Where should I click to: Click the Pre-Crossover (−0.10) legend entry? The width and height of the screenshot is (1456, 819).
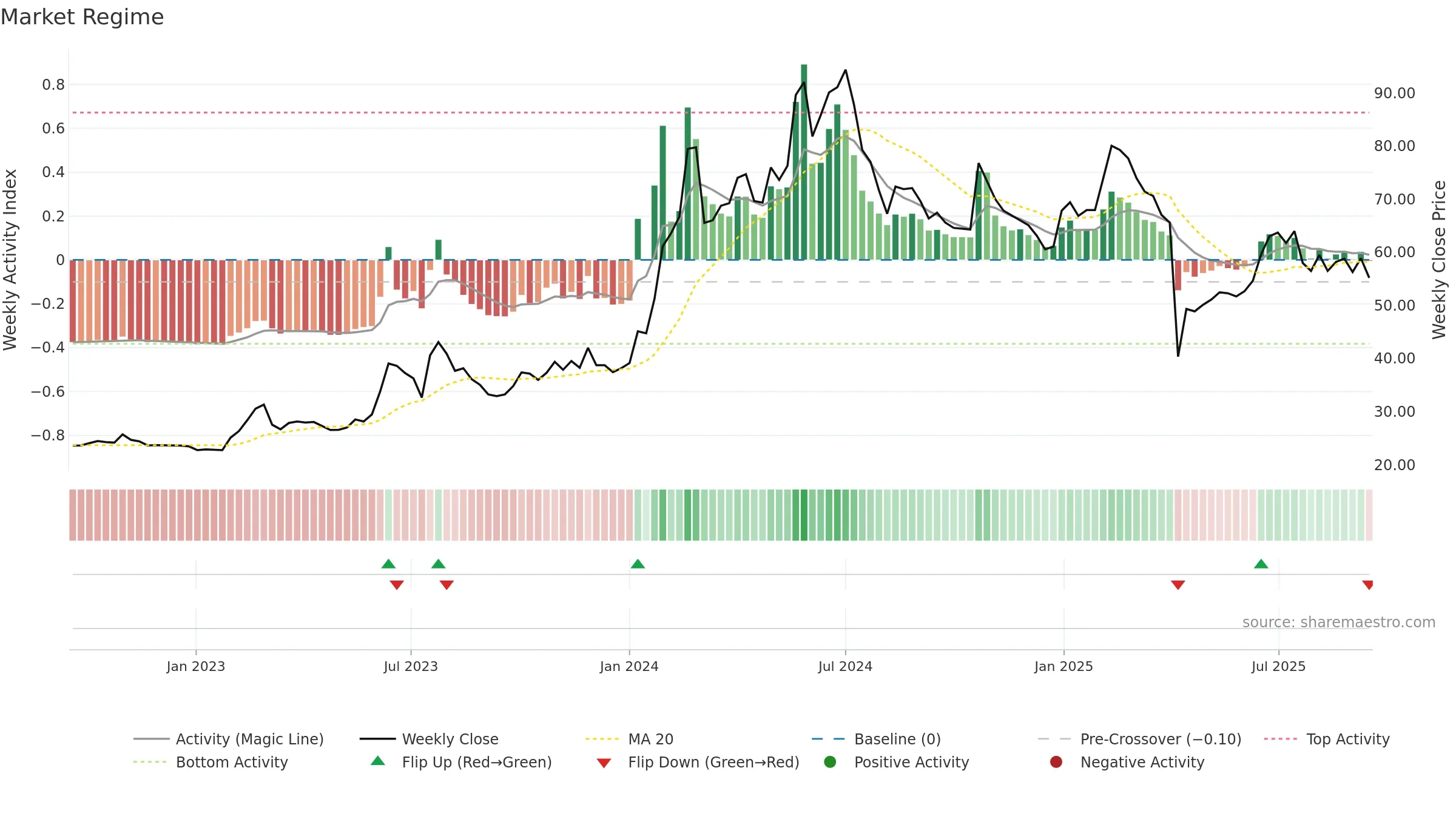[x=1140, y=739]
